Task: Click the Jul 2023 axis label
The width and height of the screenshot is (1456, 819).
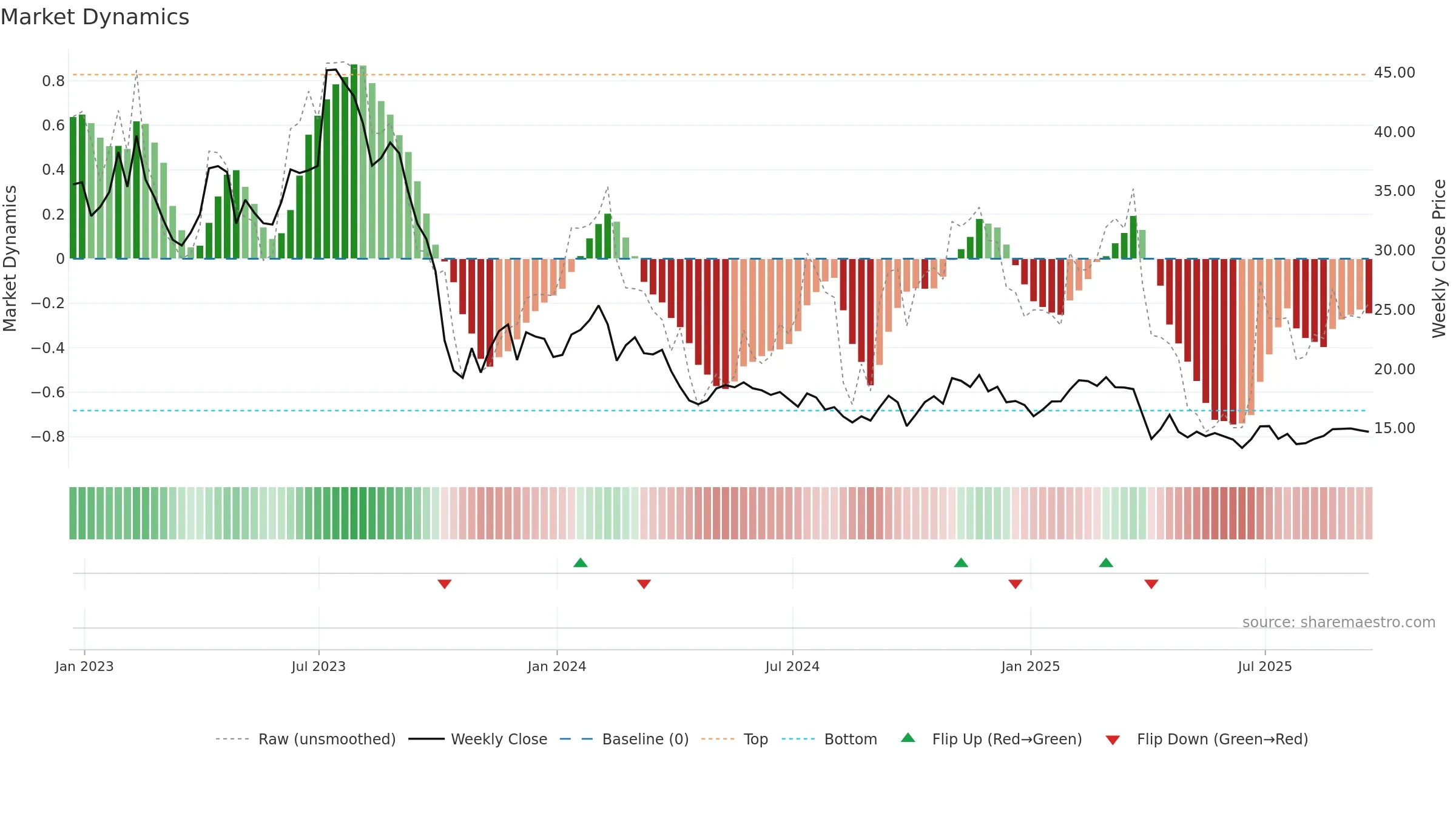Action: click(x=318, y=666)
